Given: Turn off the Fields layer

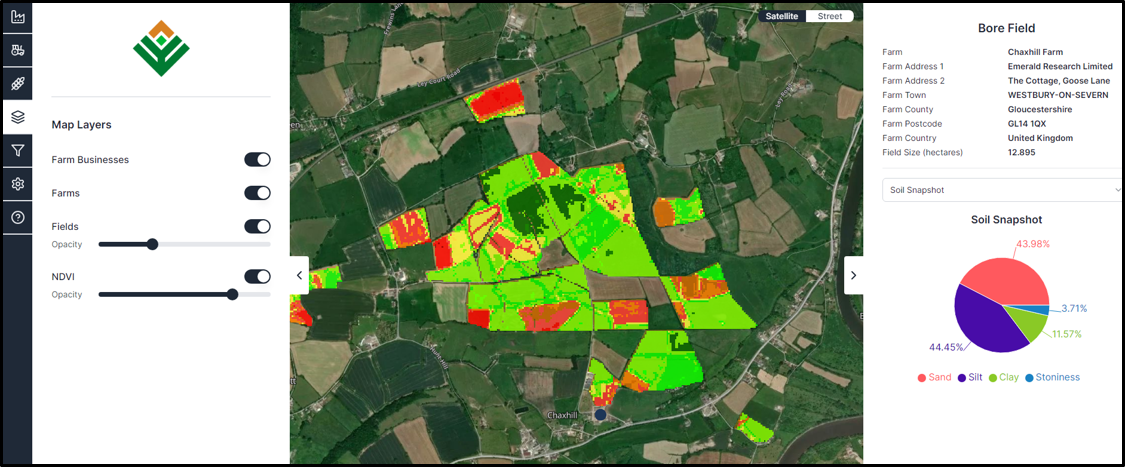Looking at the screenshot, I should 257,227.
